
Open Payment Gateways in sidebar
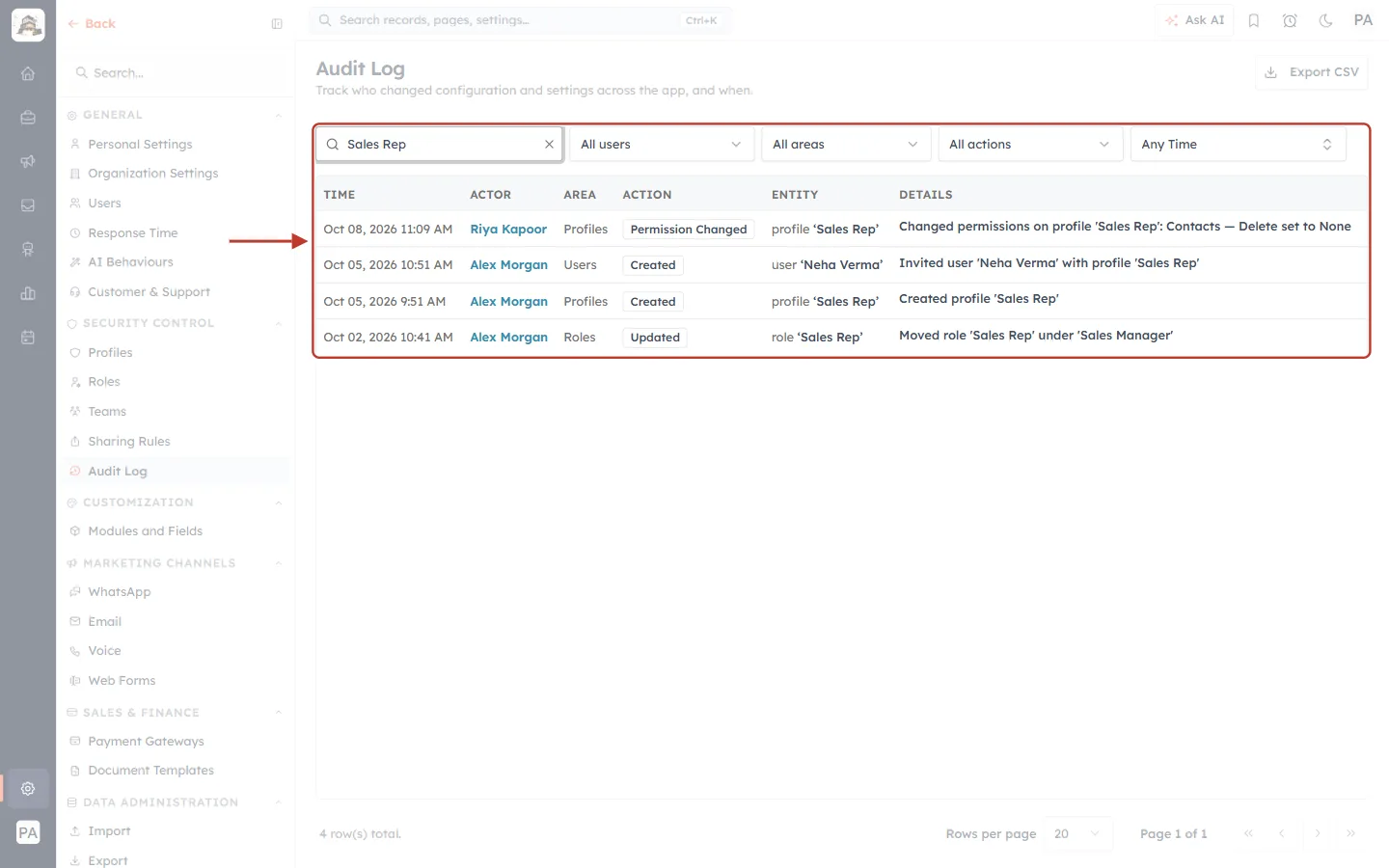[x=146, y=742]
